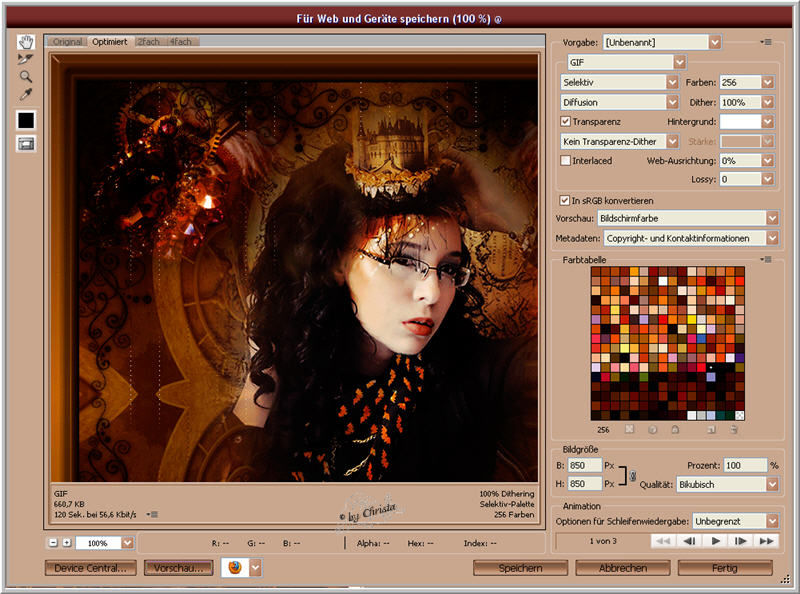Select the Slice Select tool
This screenshot has height=594, width=800.
click(x=26, y=59)
